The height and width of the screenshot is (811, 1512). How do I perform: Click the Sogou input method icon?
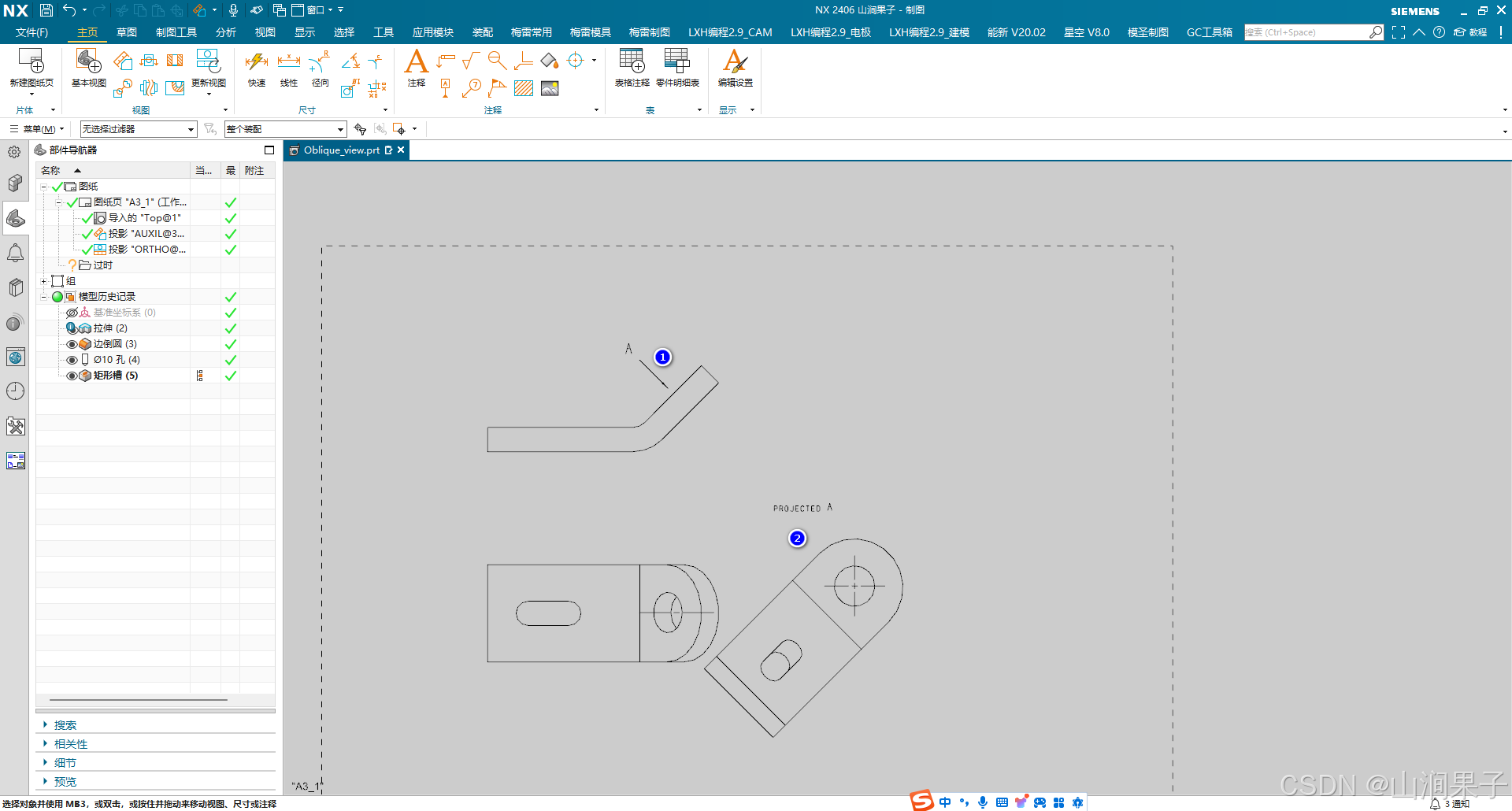[922, 801]
